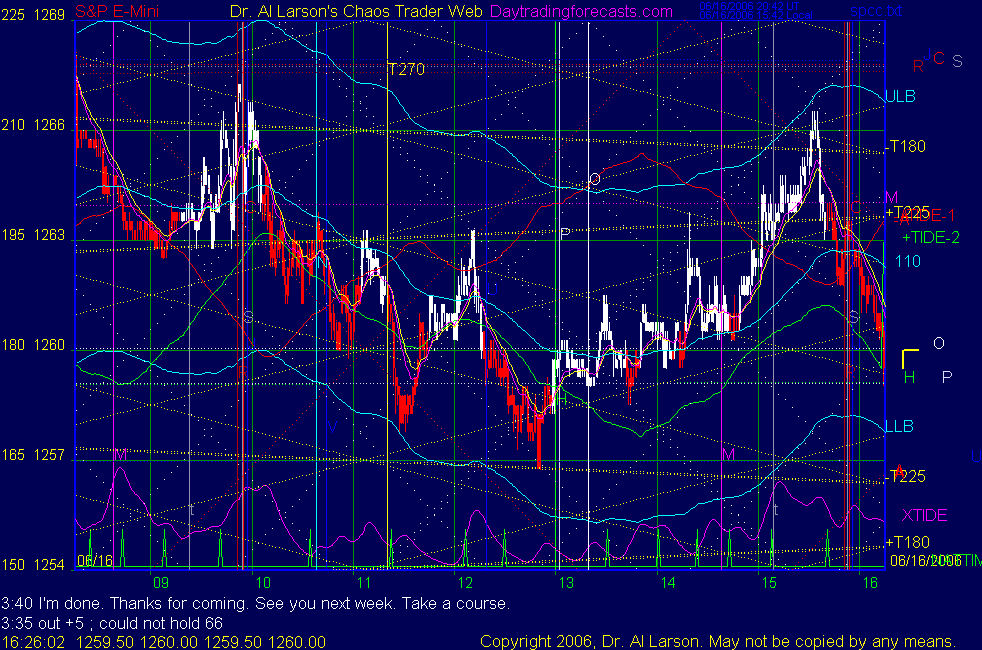Screen dimensions: 982x650
Task: Select the "225 1269" price axis label
Action: tap(33, 14)
